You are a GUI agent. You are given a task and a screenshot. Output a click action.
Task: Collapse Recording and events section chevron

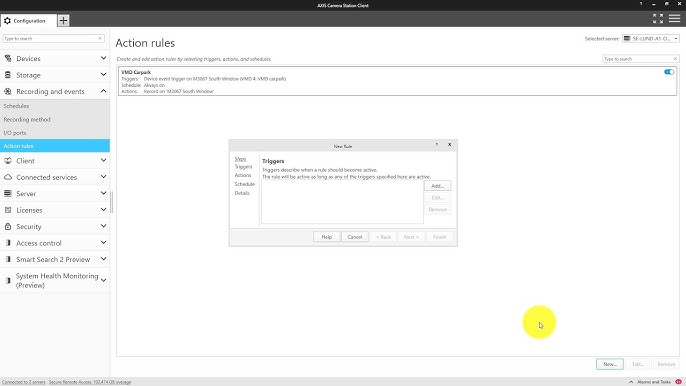click(103, 91)
